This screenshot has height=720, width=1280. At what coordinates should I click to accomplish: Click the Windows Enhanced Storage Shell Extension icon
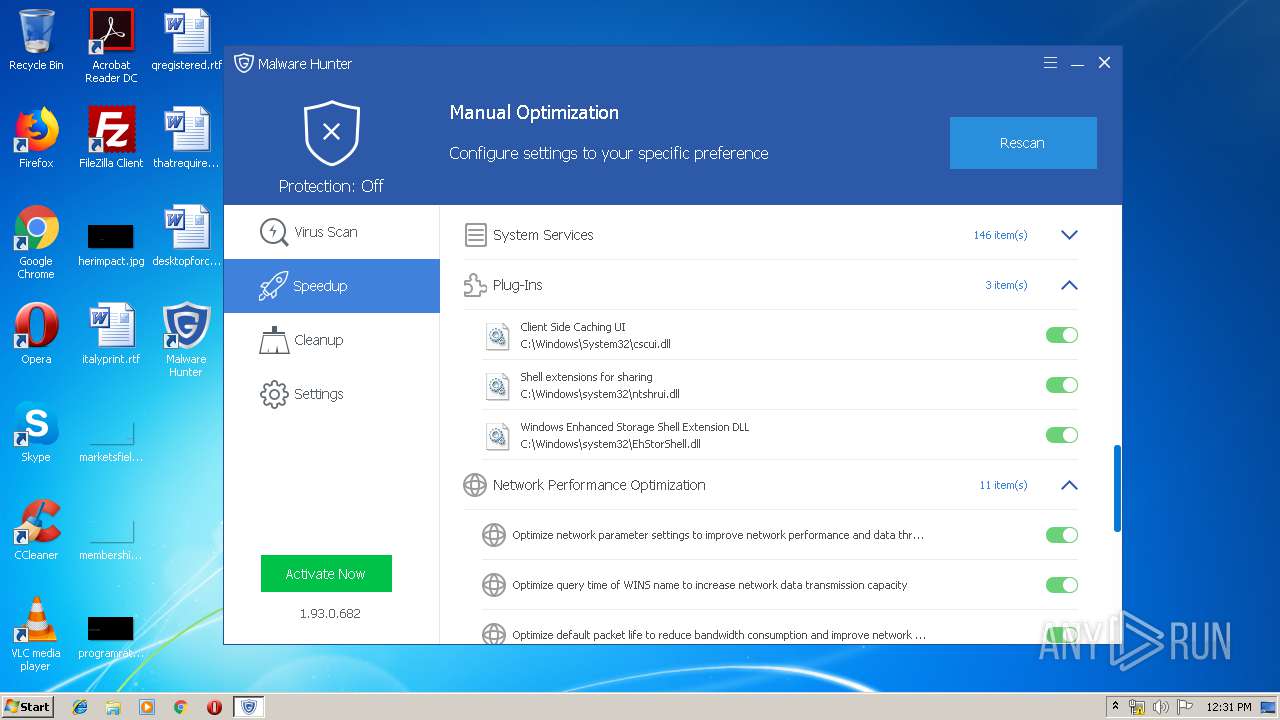(497, 435)
